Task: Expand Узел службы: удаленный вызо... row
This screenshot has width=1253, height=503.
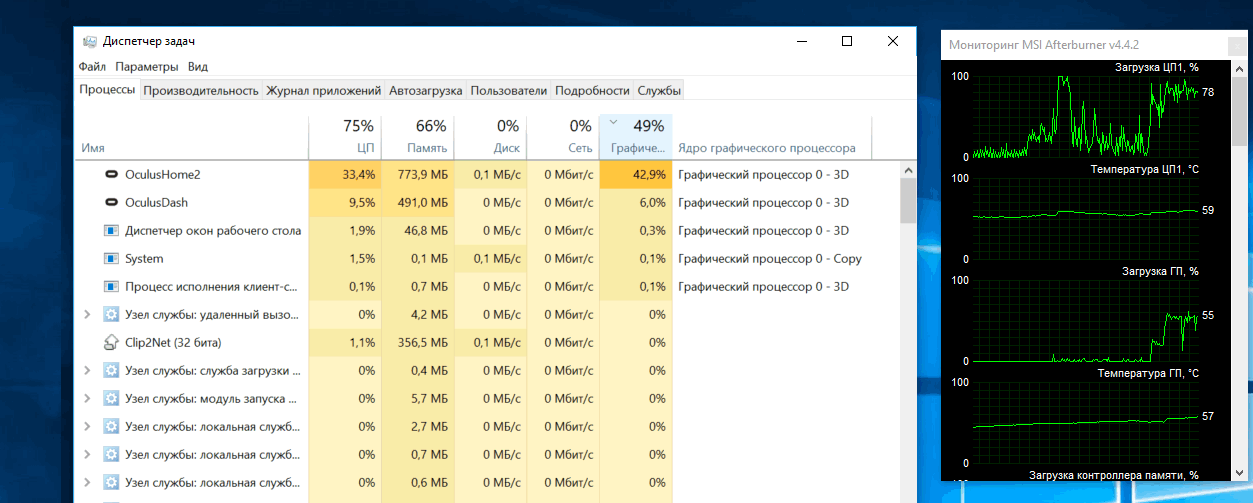Action: pyautogui.click(x=89, y=314)
